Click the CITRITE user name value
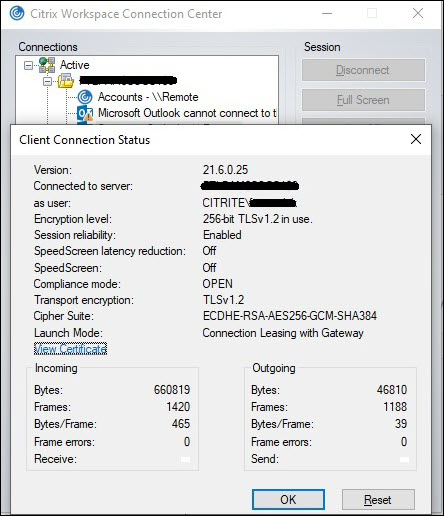Image resolution: width=444 pixels, height=516 pixels. (x=249, y=203)
